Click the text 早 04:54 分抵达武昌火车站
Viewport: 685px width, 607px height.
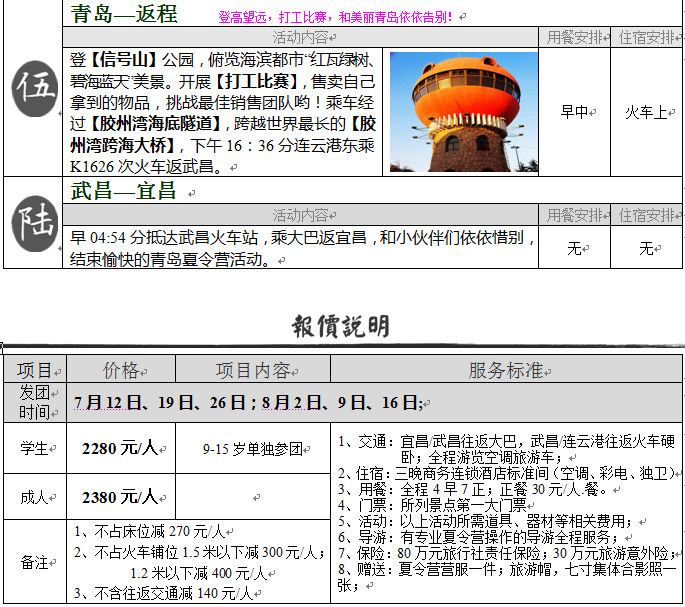pos(164,238)
